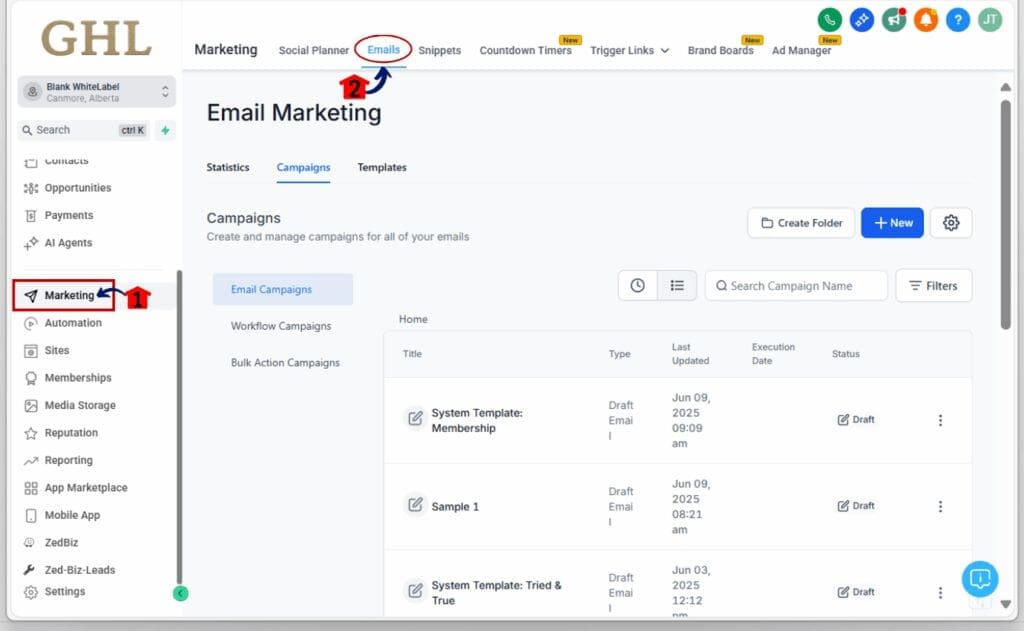This screenshot has height=631, width=1024.
Task: Switch to the clock schedule view
Action: point(637,285)
